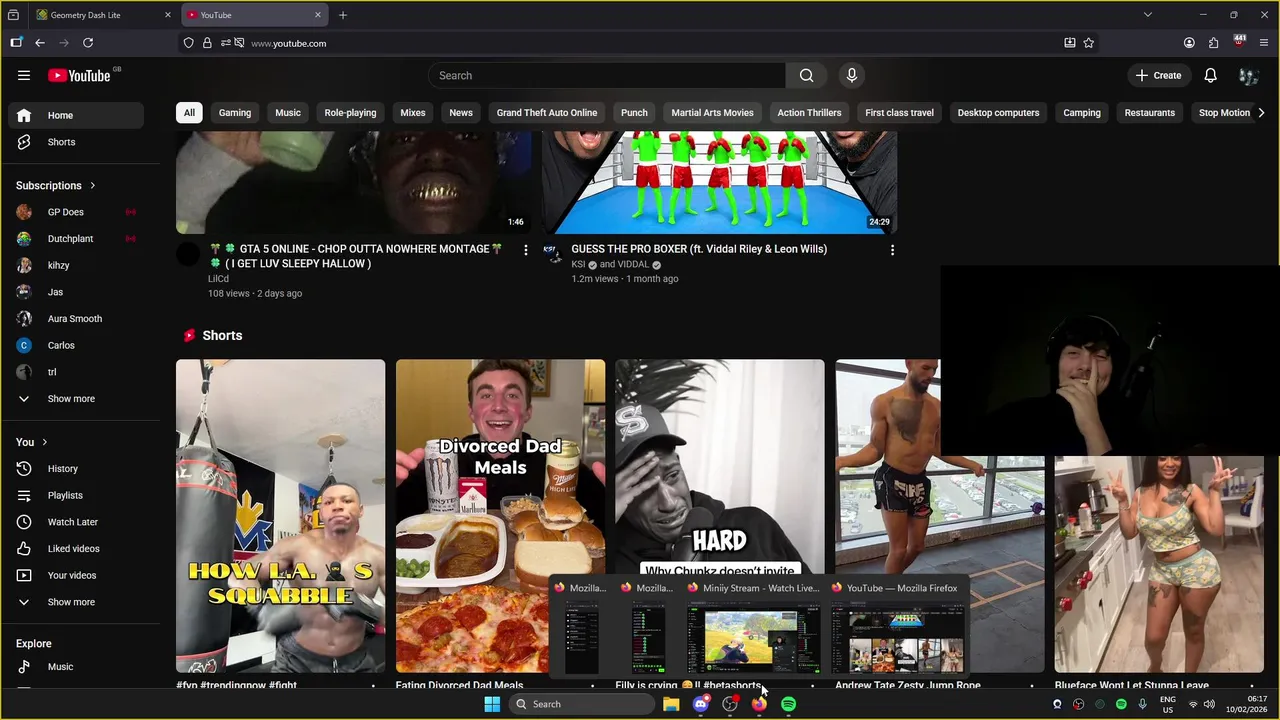Open Firefox account icon
This screenshot has width=1280, height=720.
[x=1189, y=43]
